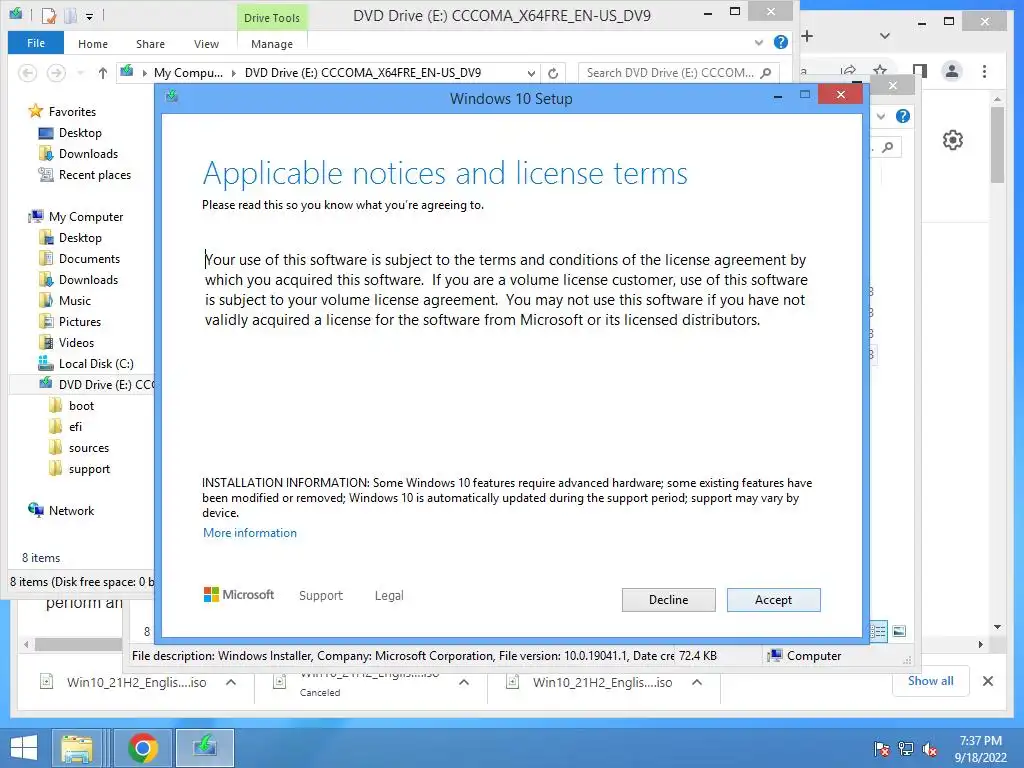The image size is (1024, 768).
Task: Open Explorer help question mark icon
Action: point(780,42)
